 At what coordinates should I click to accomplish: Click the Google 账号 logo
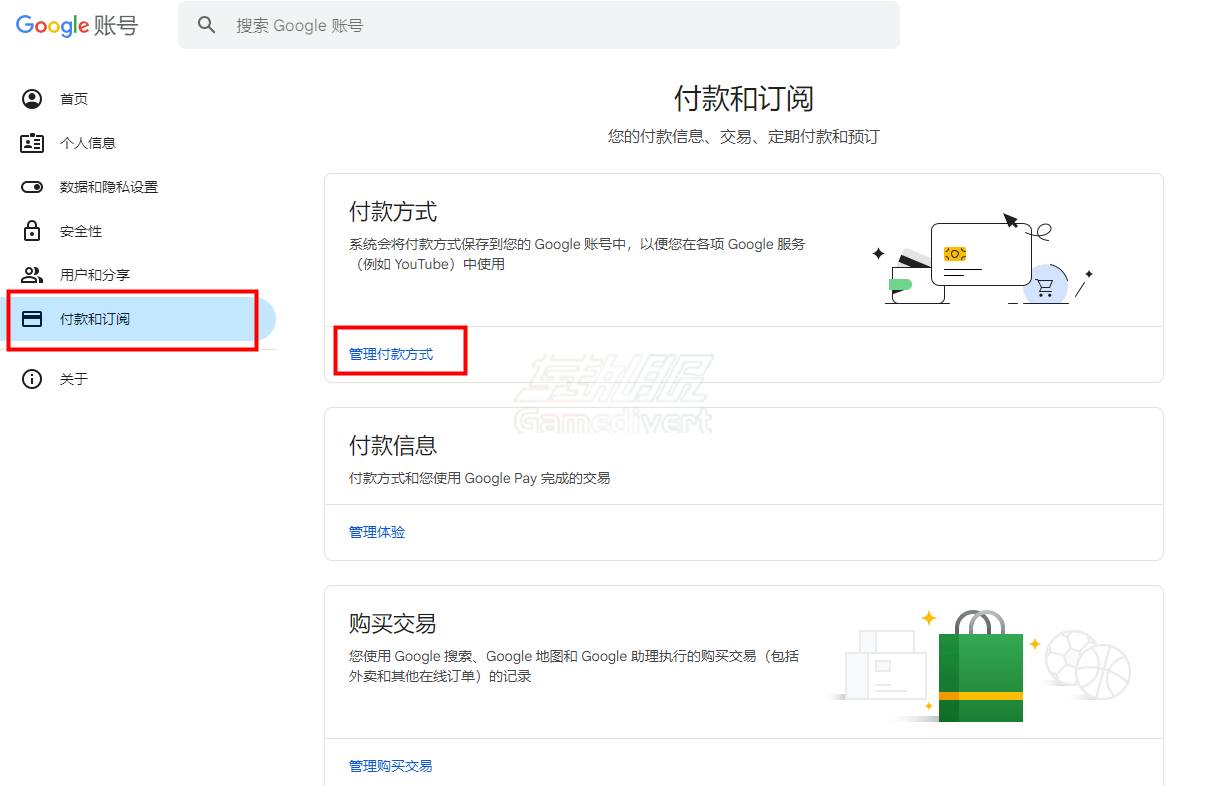pyautogui.click(x=77, y=26)
